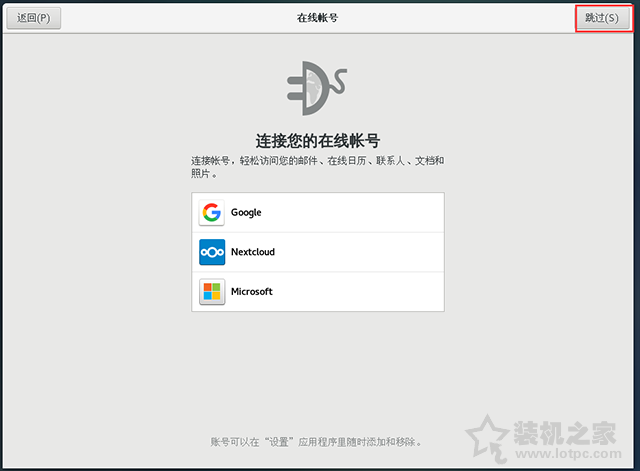Select the Google account icon
The width and height of the screenshot is (640, 471).
click(211, 212)
